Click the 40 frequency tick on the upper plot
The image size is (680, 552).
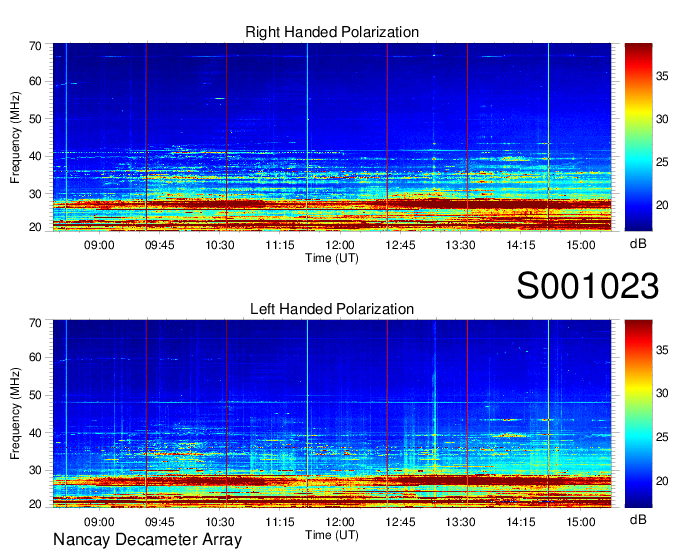[35, 156]
